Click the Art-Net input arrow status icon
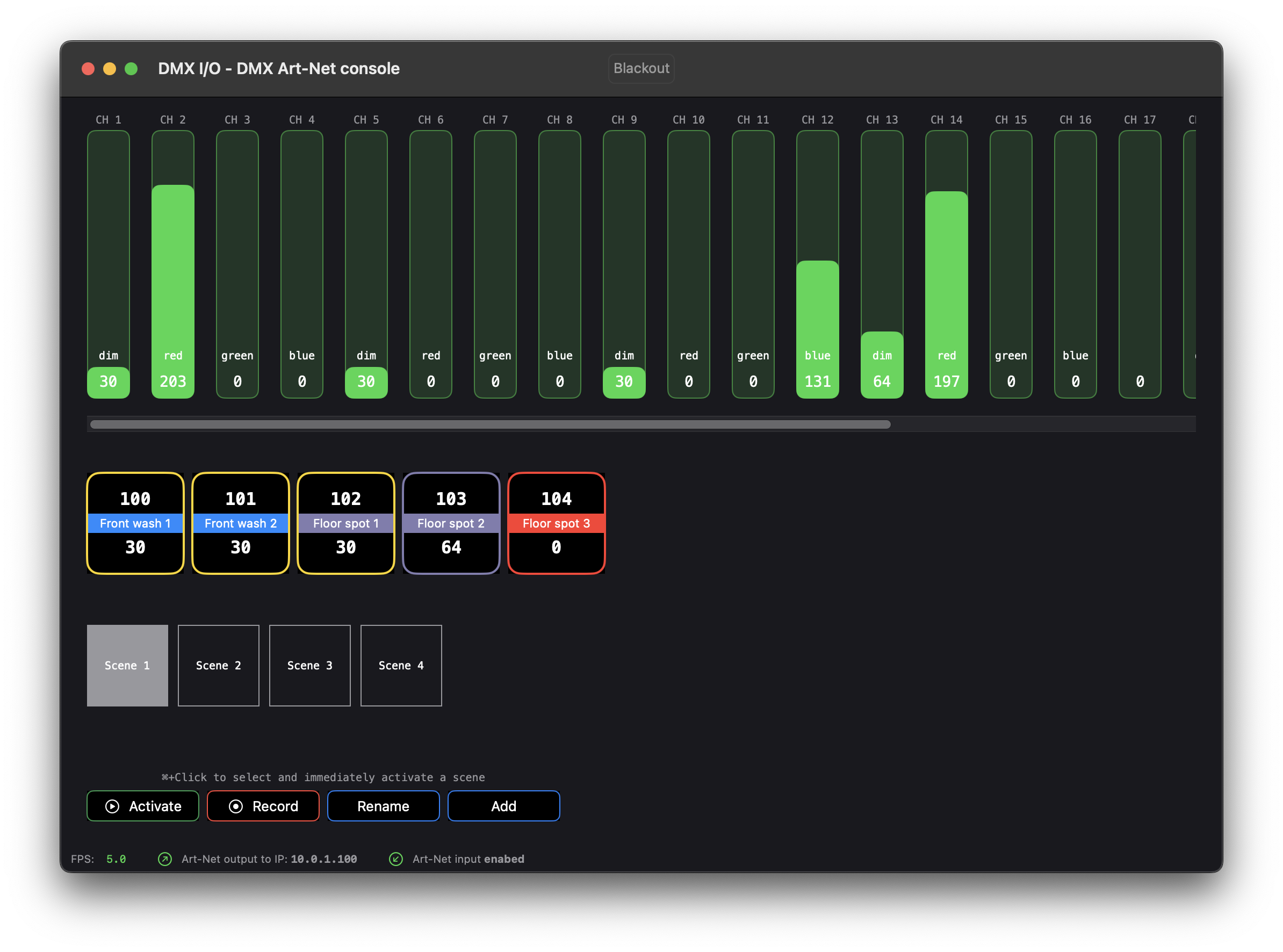Image resolution: width=1283 pixels, height=952 pixels. tap(396, 859)
